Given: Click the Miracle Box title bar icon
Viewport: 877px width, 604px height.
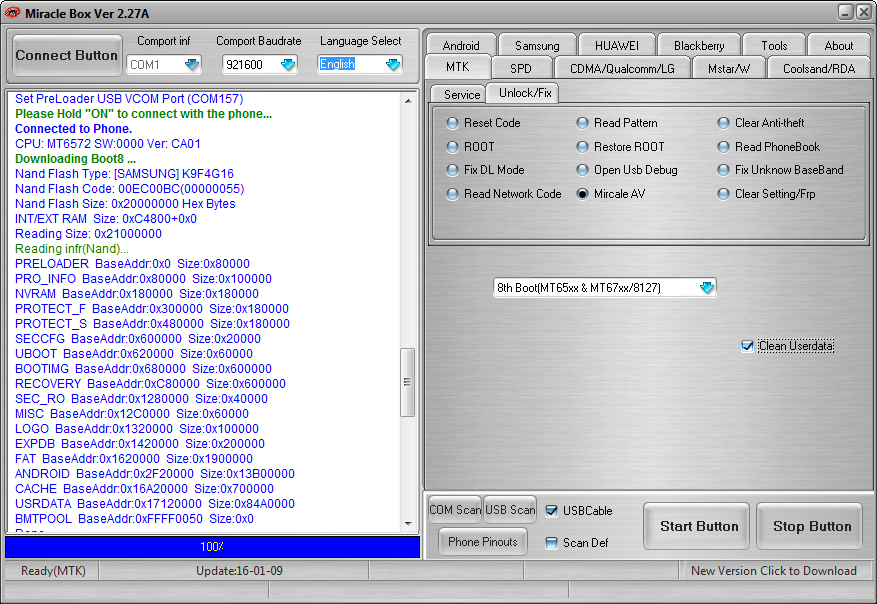Looking at the screenshot, I should pos(12,13).
